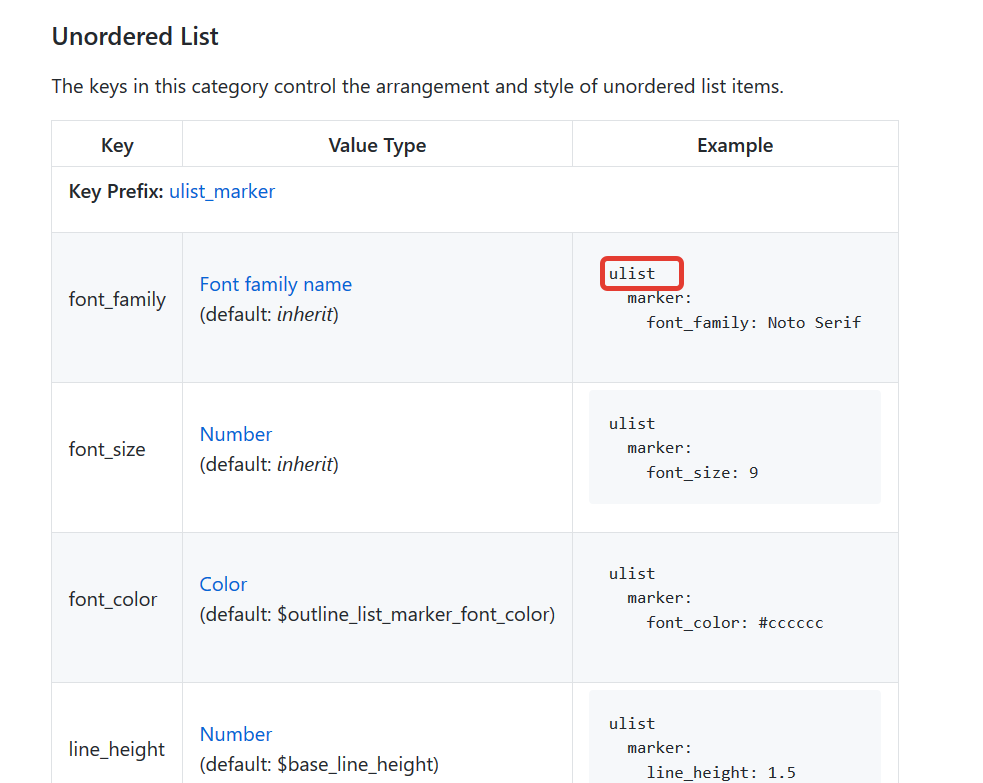The width and height of the screenshot is (983, 783).
Task: Select the introduction paragraph text
Action: [x=417, y=86]
